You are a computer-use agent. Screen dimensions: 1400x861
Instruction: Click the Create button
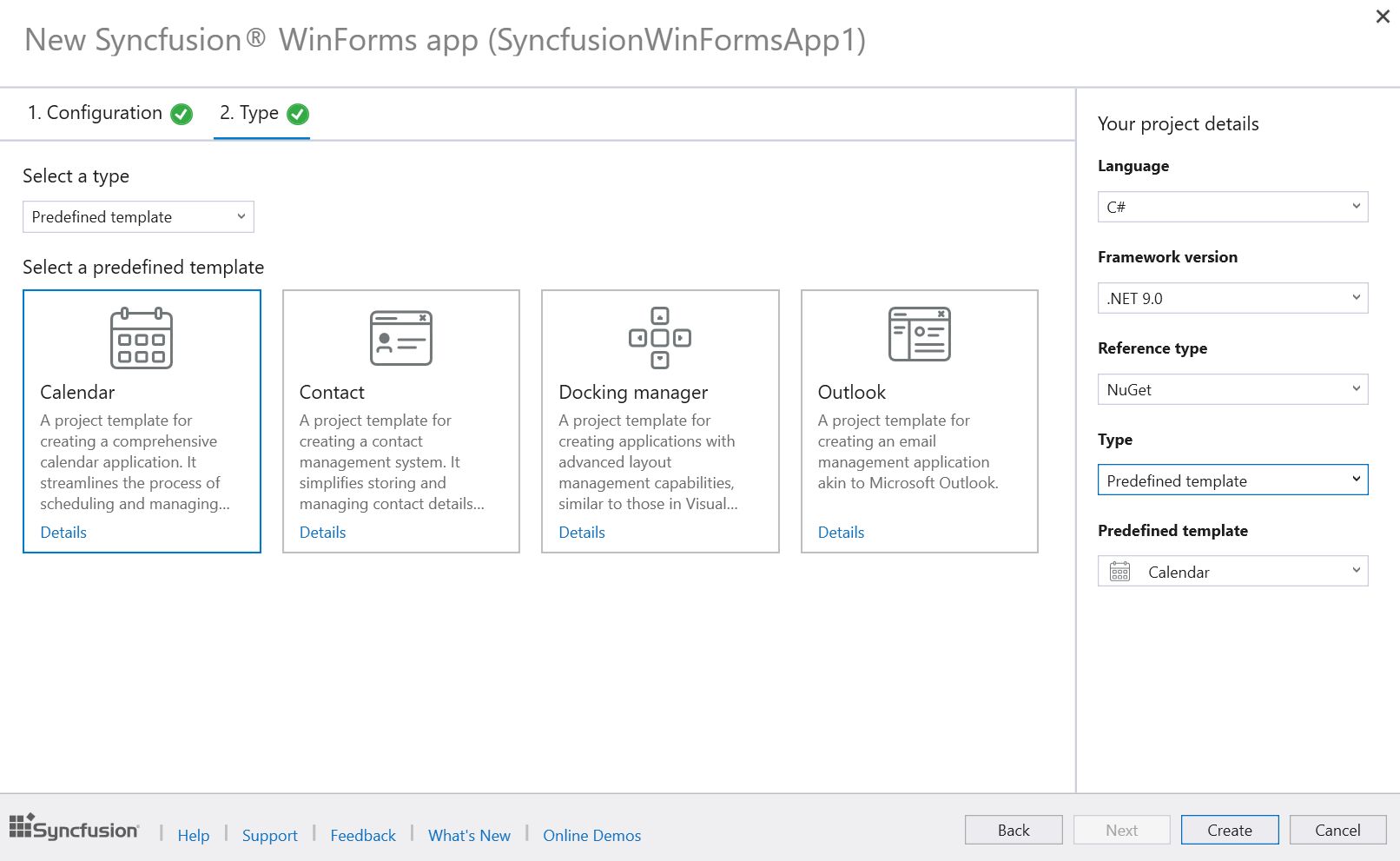coord(1230,830)
